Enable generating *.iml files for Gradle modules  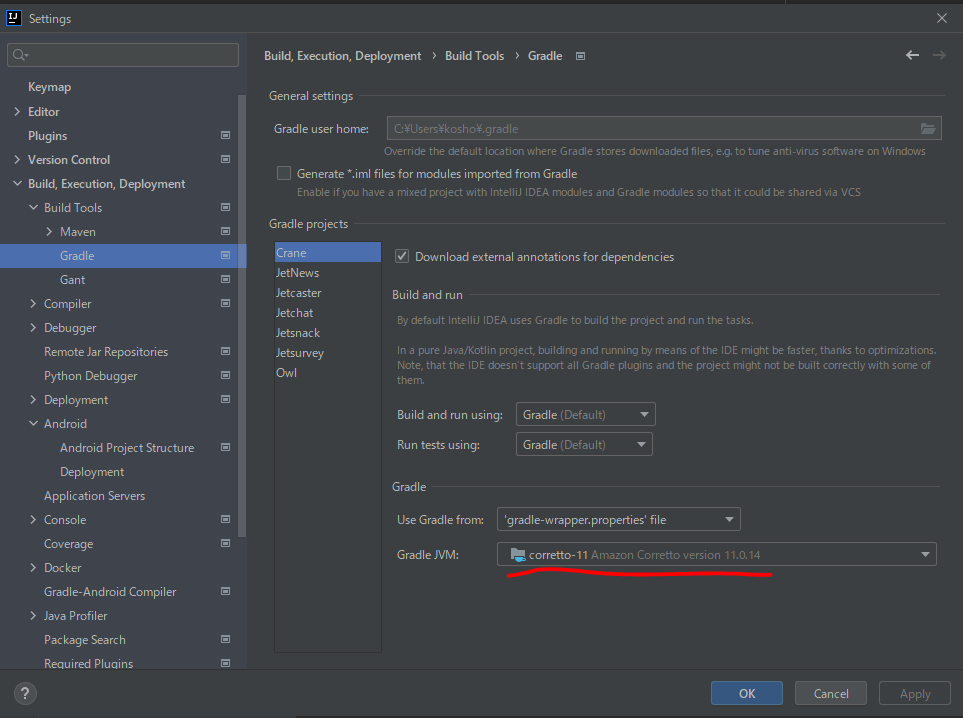pyautogui.click(x=283, y=172)
